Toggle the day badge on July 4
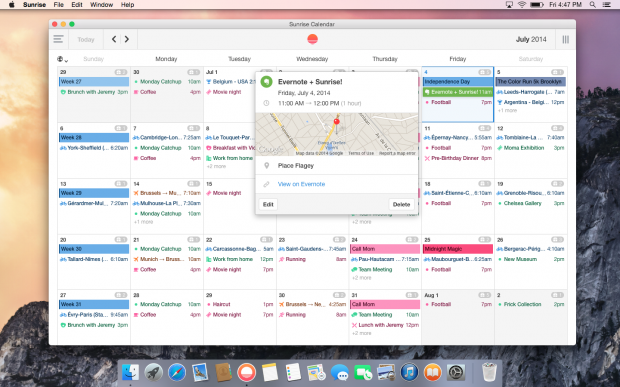This screenshot has width=620, height=387. pos(485,72)
